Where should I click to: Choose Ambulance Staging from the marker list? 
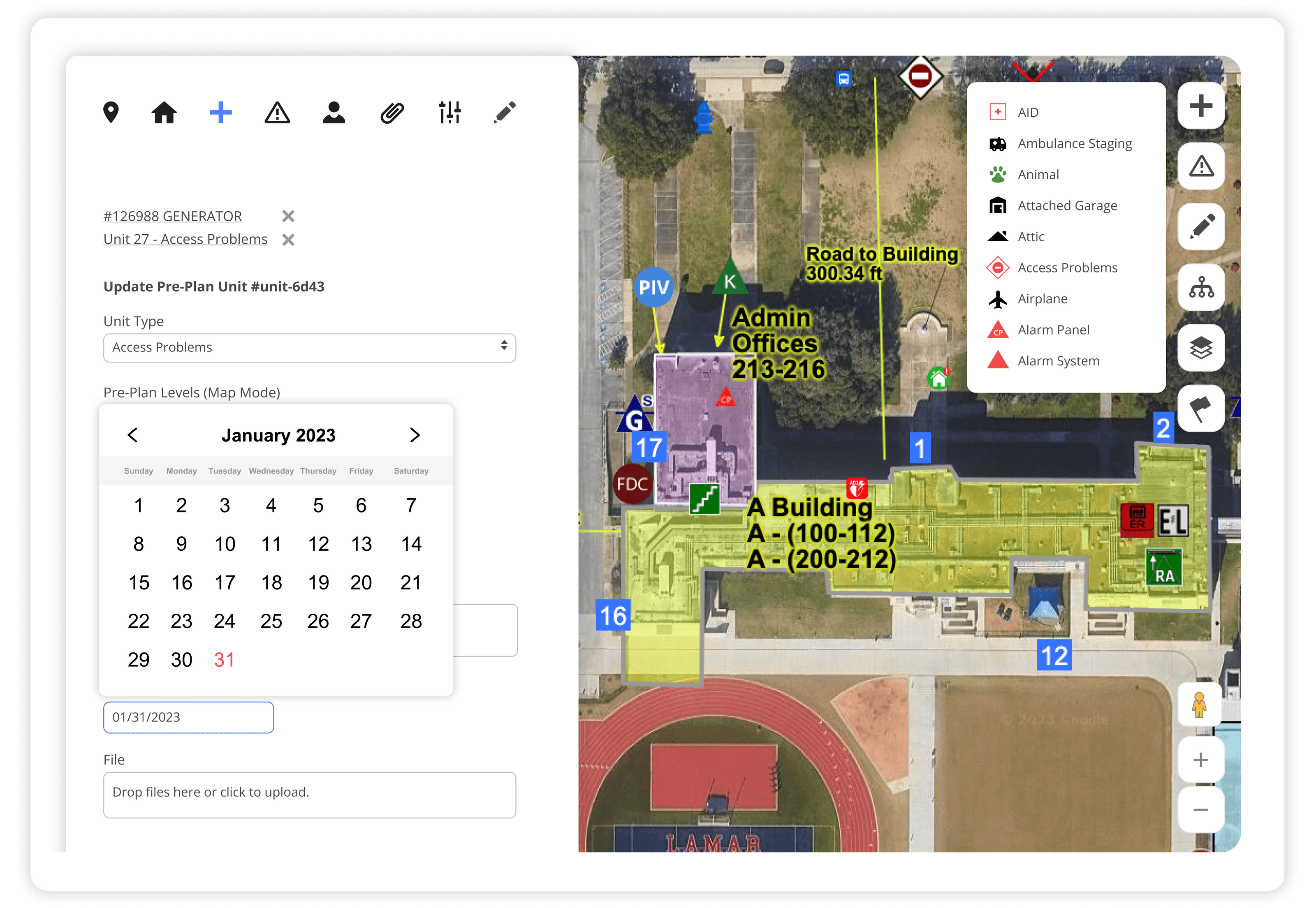coord(1074,143)
